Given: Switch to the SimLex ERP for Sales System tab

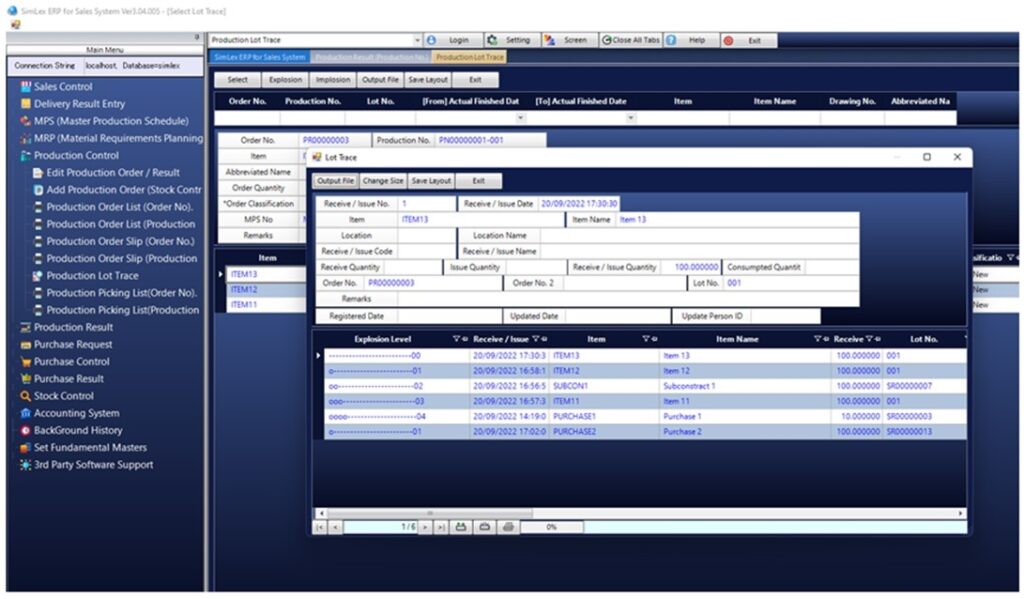Looking at the screenshot, I should pyautogui.click(x=257, y=58).
